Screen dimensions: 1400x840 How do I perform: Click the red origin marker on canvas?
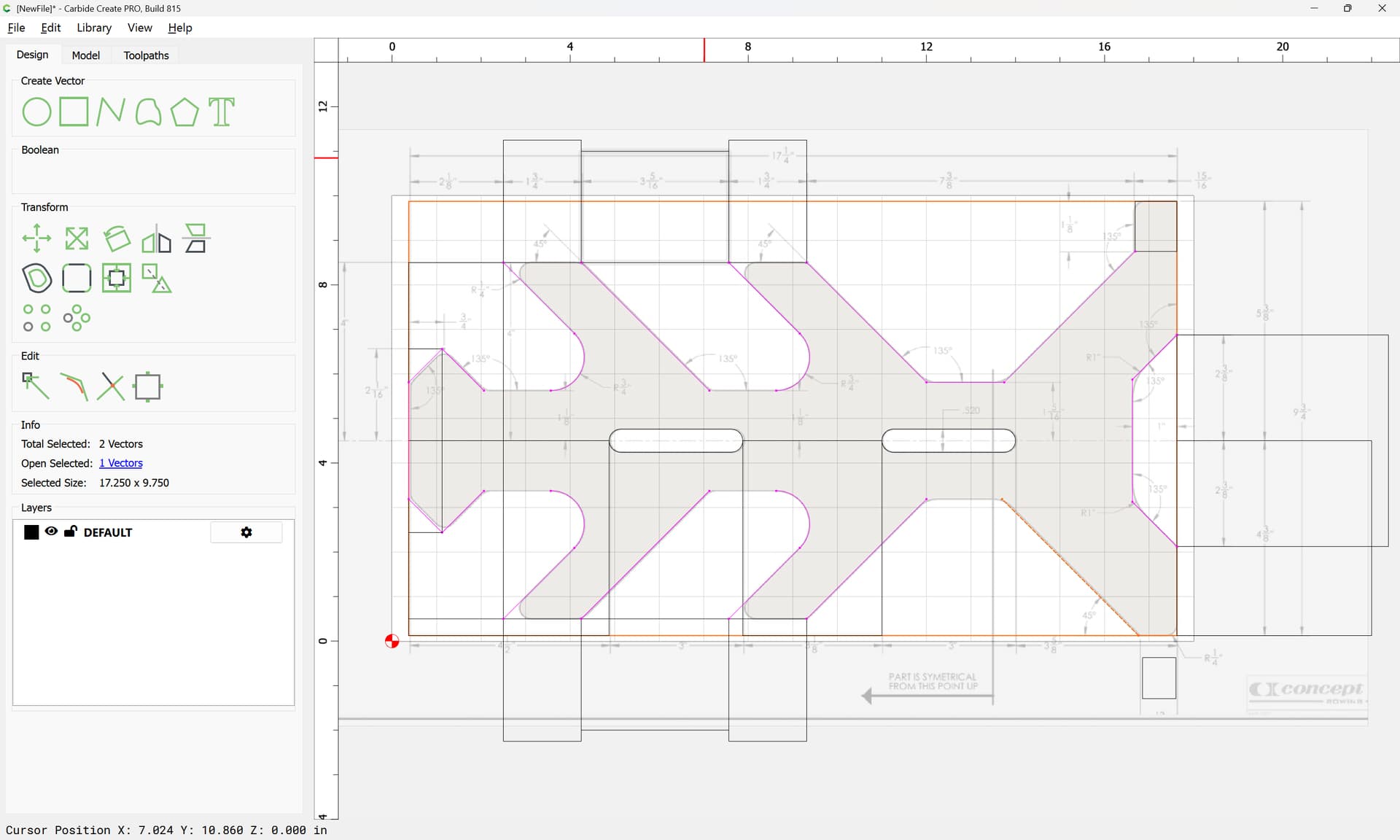[x=392, y=641]
